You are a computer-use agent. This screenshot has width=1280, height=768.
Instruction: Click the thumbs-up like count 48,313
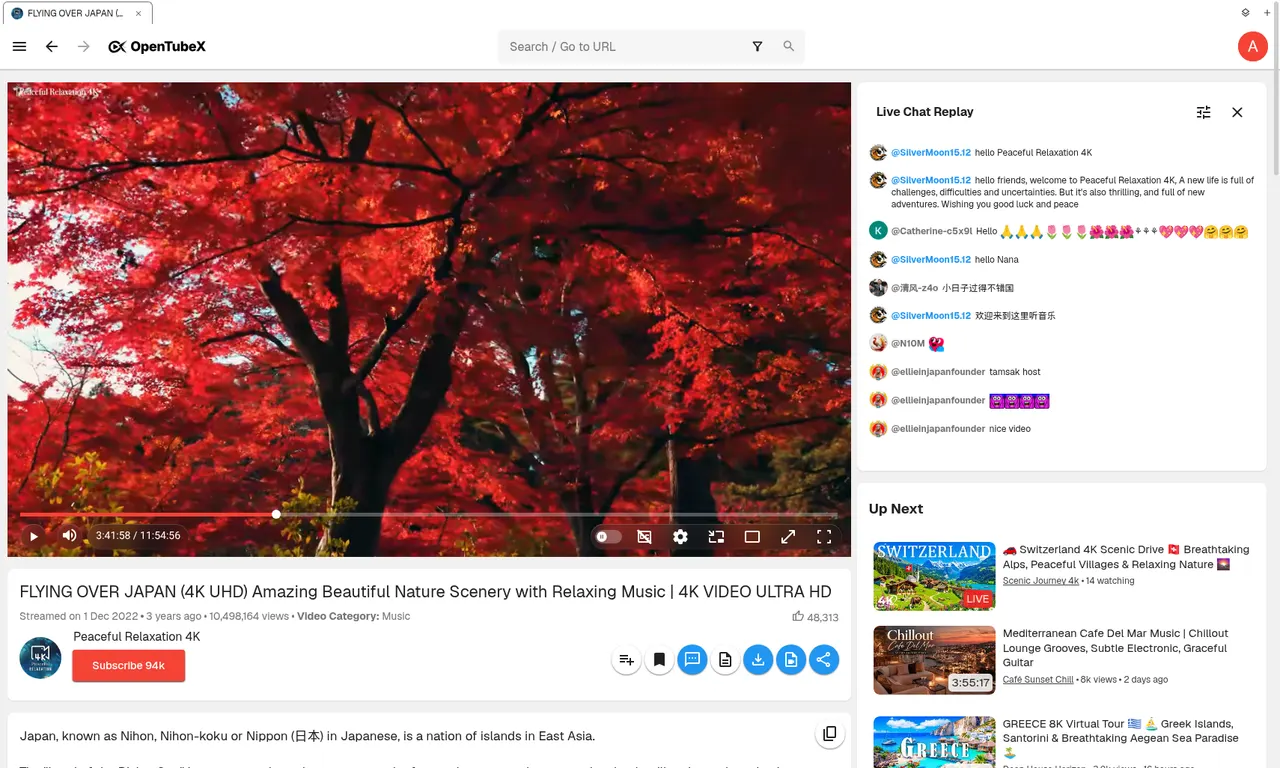(815, 617)
